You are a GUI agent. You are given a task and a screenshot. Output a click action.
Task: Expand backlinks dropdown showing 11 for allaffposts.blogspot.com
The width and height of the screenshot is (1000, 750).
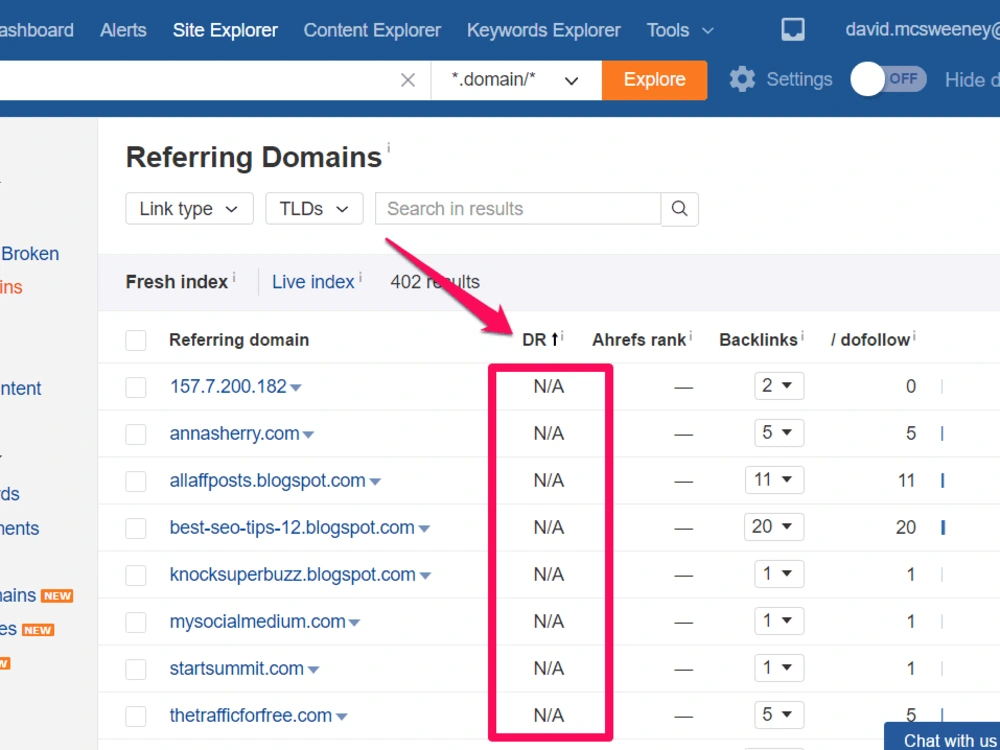tap(774, 480)
